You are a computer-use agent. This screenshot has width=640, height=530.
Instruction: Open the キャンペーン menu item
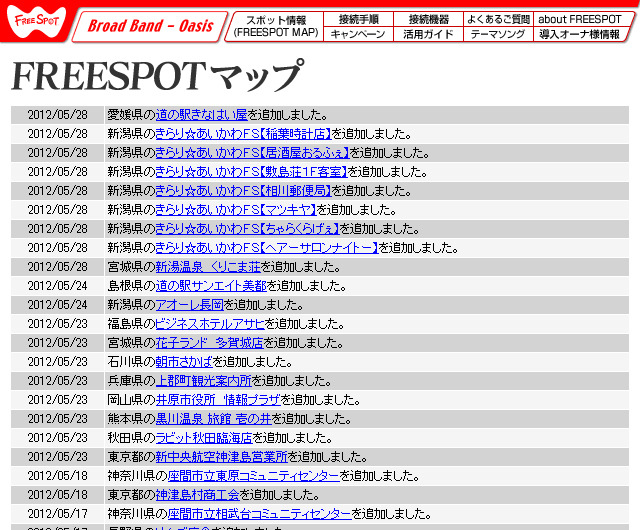(x=358, y=34)
